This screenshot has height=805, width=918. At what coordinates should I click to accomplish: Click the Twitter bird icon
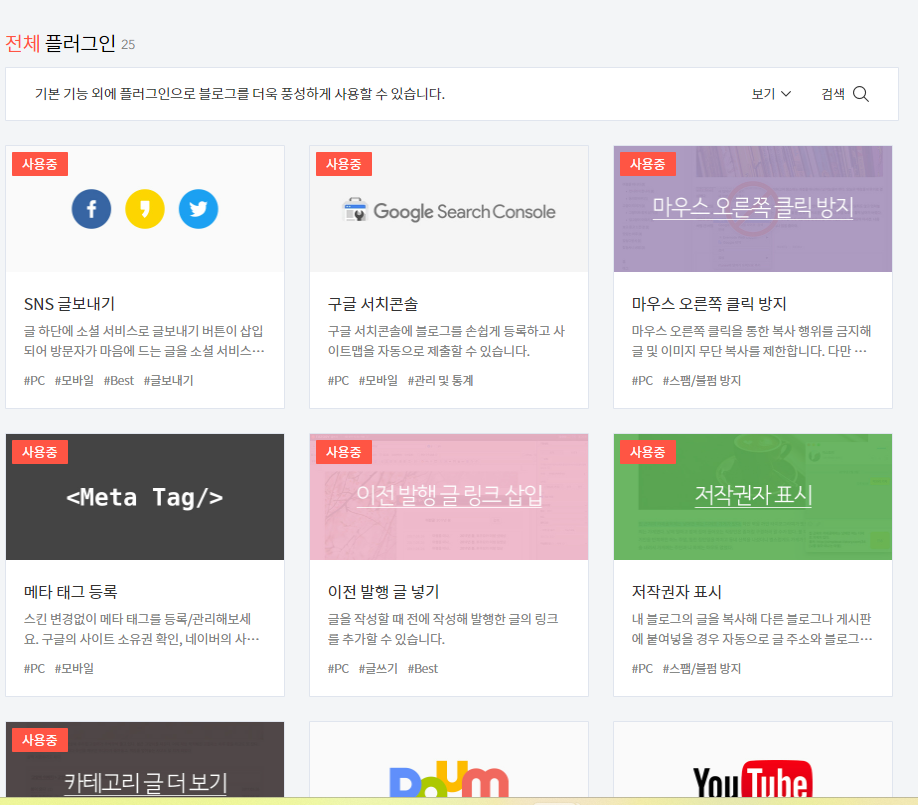pyautogui.click(x=198, y=209)
